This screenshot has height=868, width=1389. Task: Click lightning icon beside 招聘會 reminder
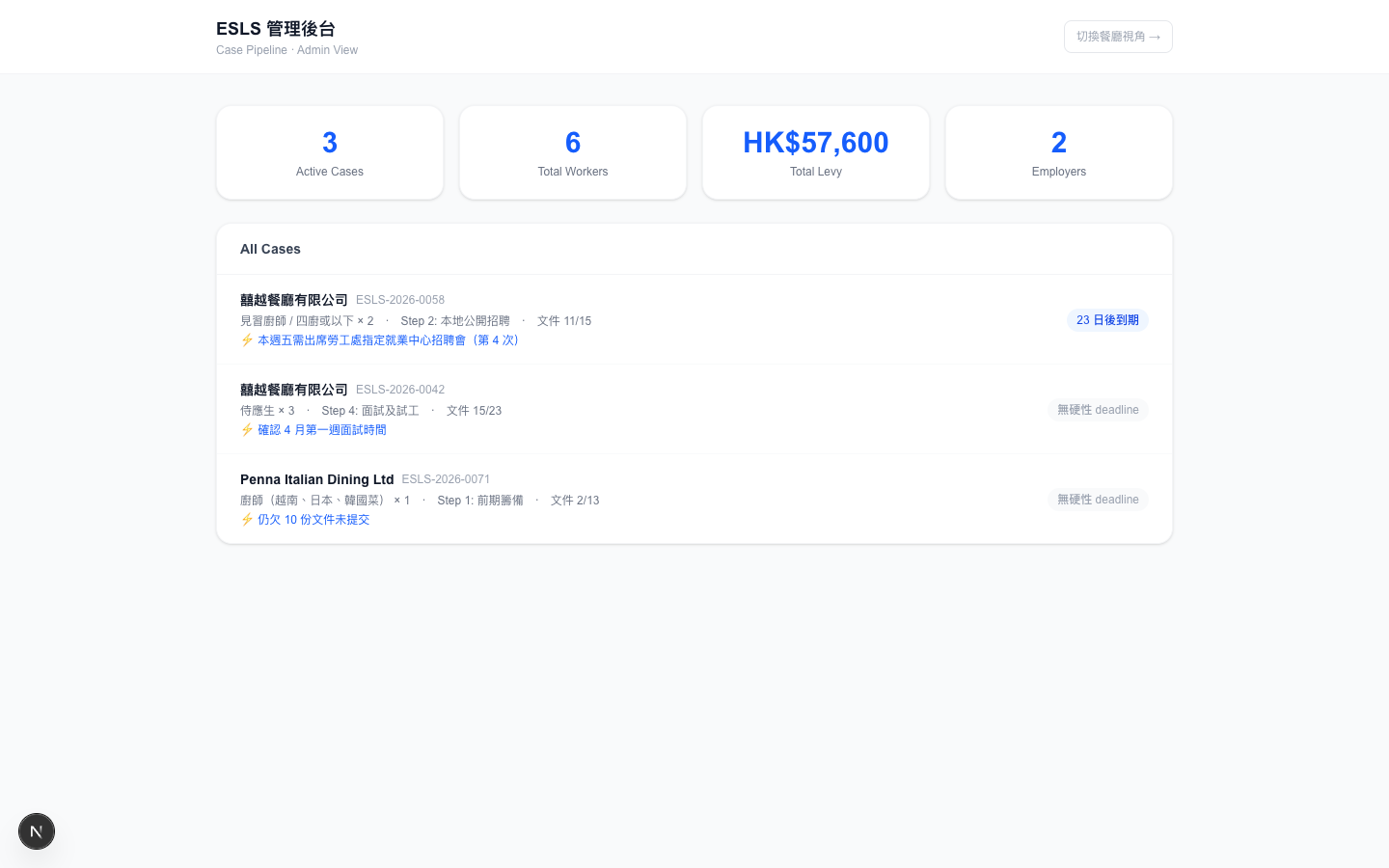tap(247, 340)
